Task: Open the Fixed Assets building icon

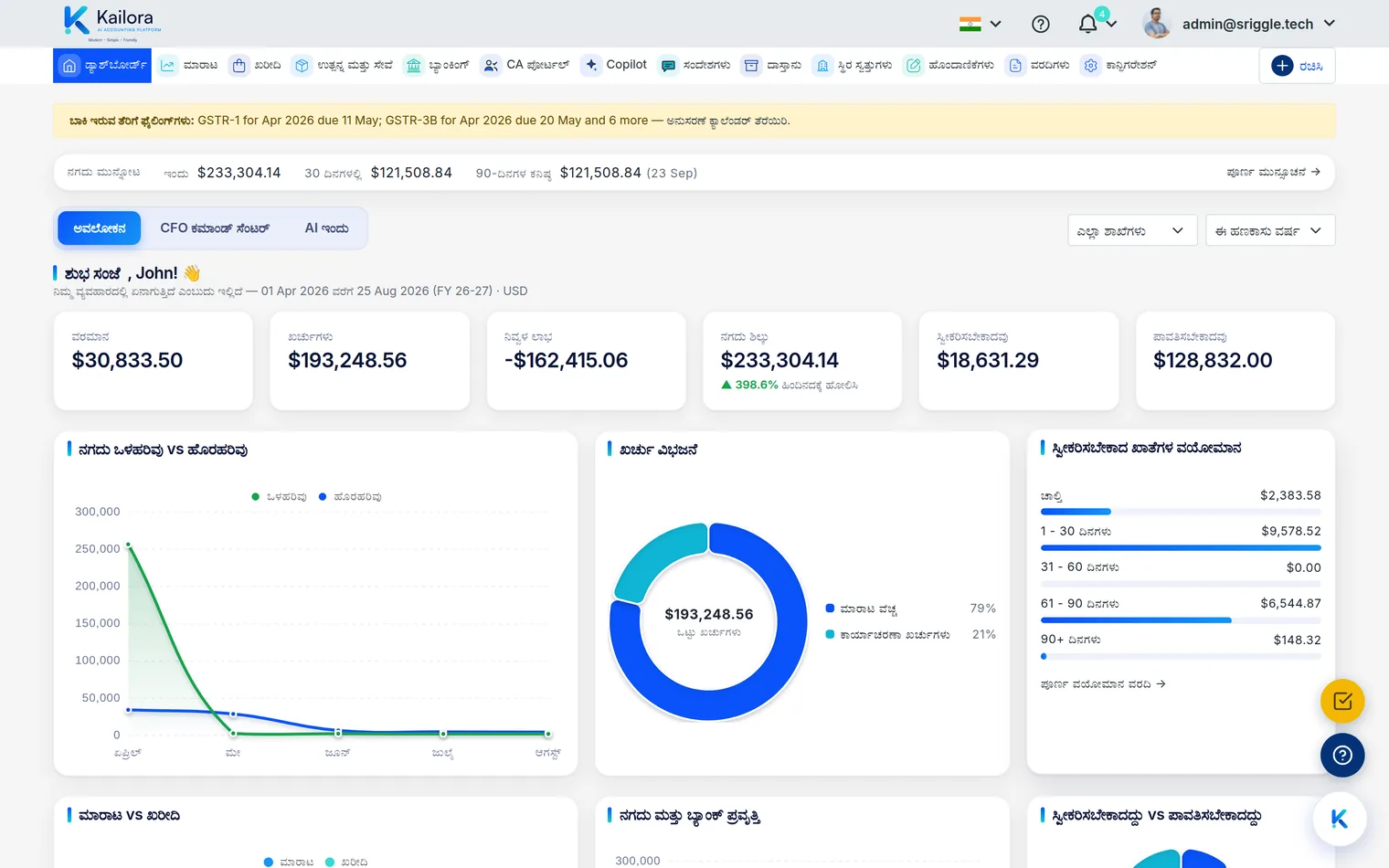Action: click(x=822, y=66)
